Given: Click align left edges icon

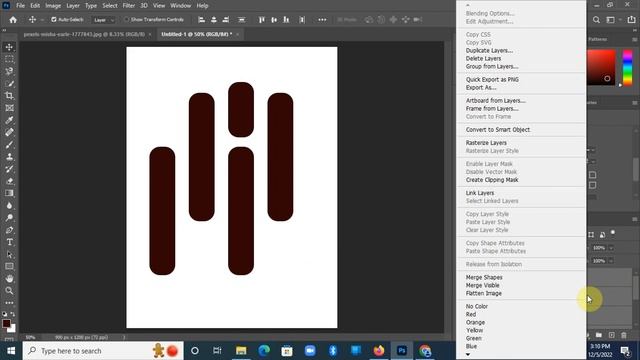Looking at the screenshot, I should (201, 20).
